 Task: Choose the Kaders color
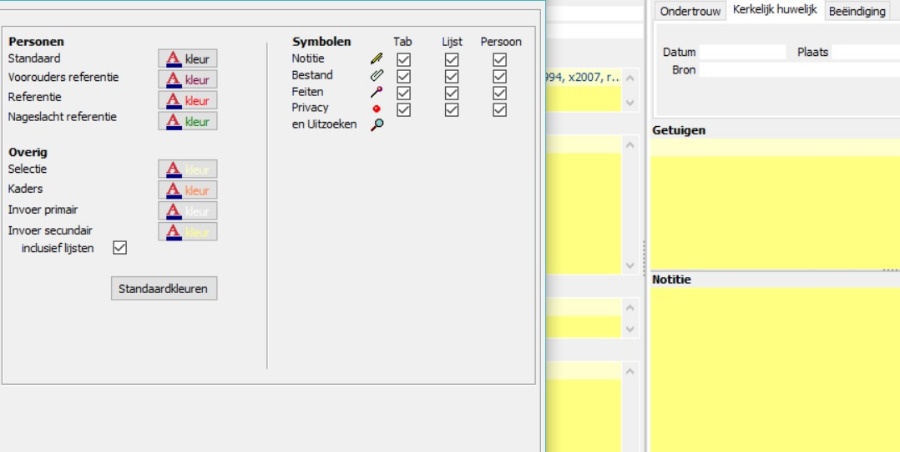187,190
